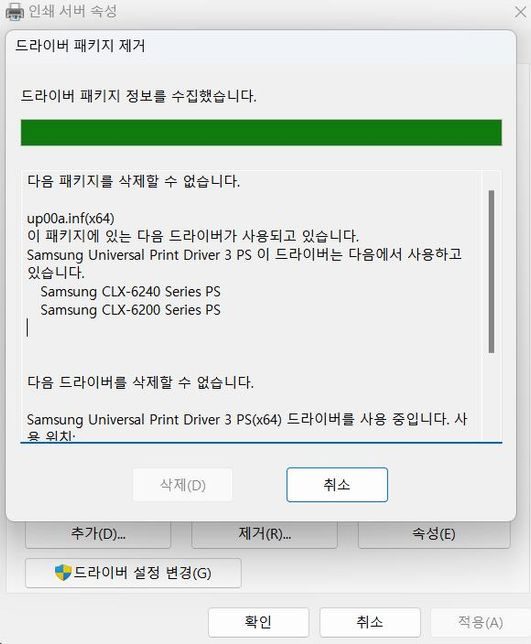Viewport: 531px width, 644px height.
Task: Confirm with the 확인 button
Action: tap(258, 622)
